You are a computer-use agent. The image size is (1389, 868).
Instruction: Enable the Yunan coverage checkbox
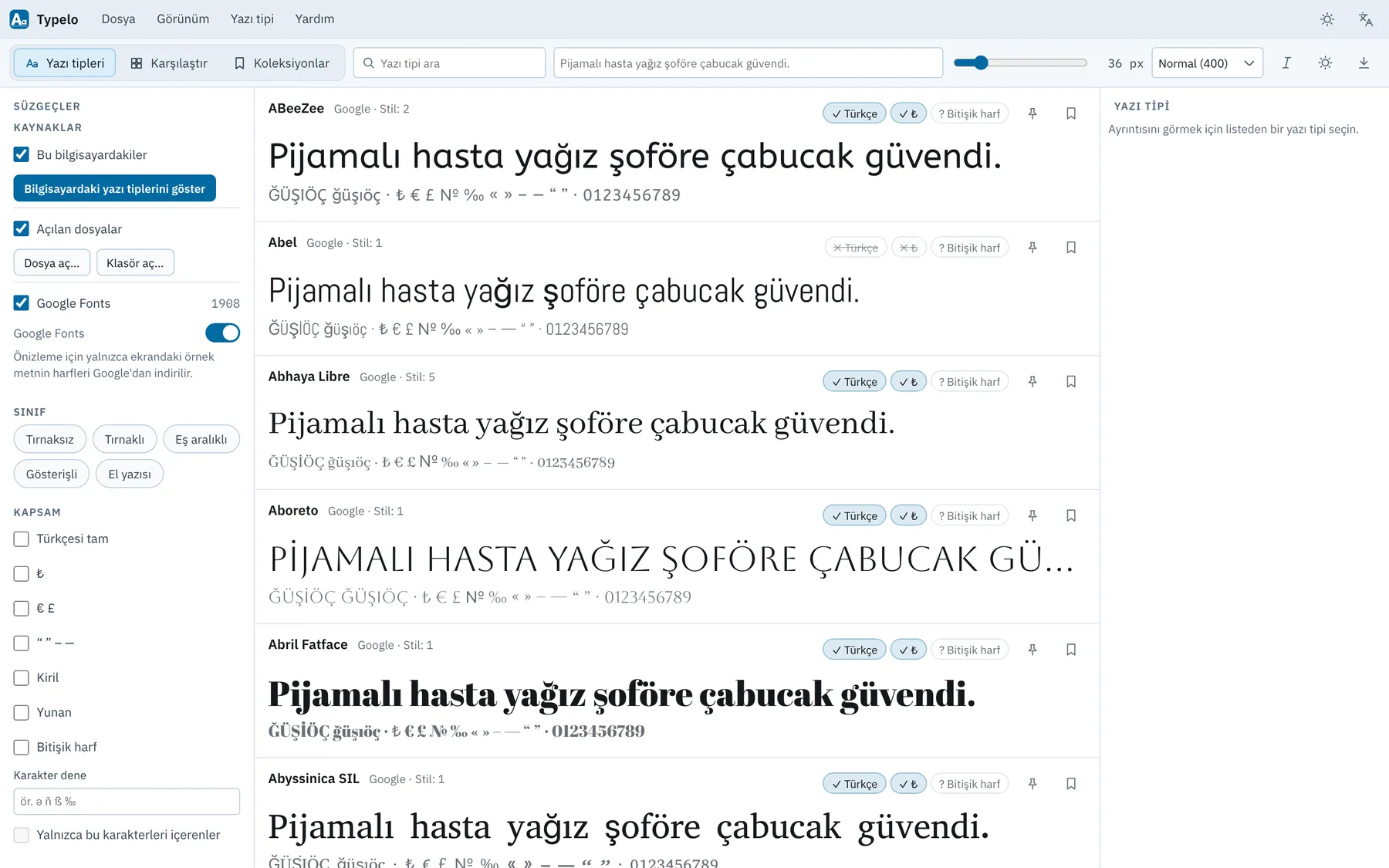coord(22,713)
